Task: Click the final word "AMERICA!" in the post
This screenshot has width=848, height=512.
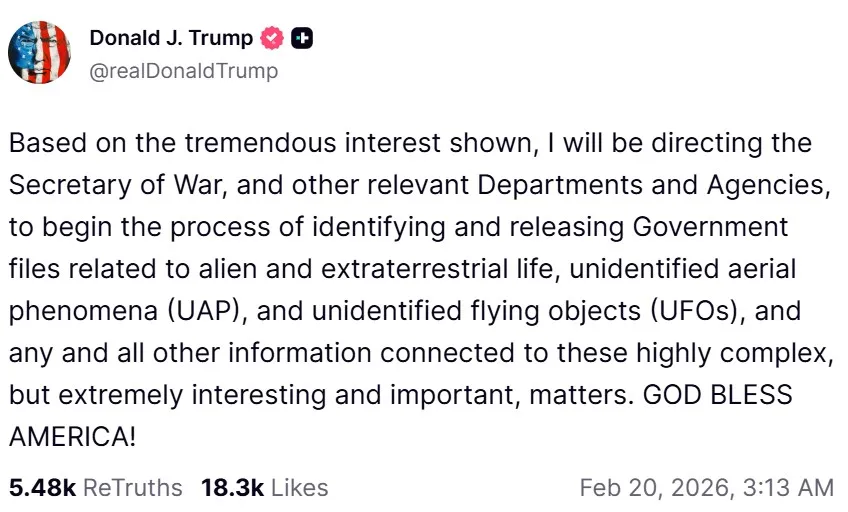Action: (71, 436)
